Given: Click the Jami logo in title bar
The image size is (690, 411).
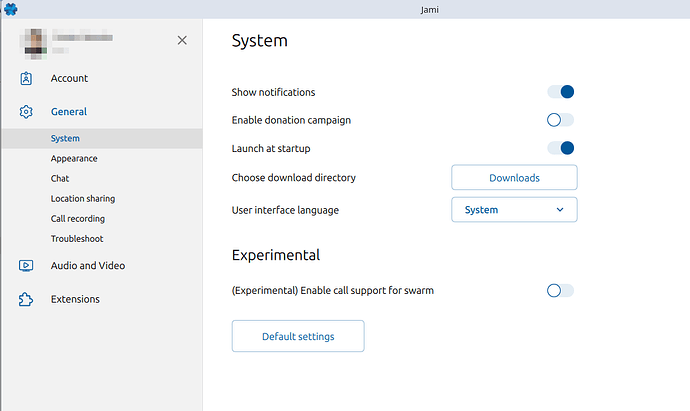Looking at the screenshot, I should [10, 9].
